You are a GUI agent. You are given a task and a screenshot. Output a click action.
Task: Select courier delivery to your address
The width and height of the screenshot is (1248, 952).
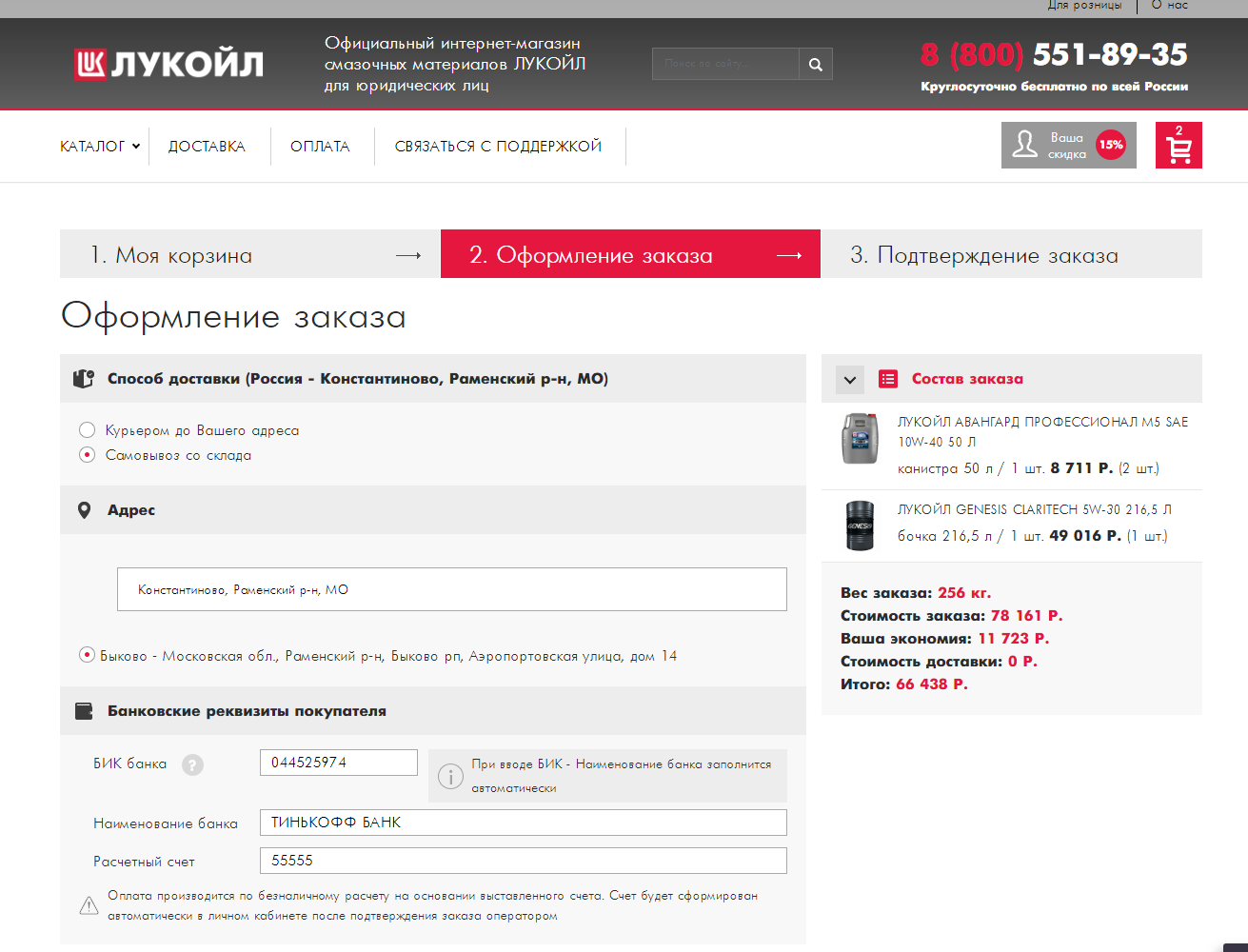87,430
